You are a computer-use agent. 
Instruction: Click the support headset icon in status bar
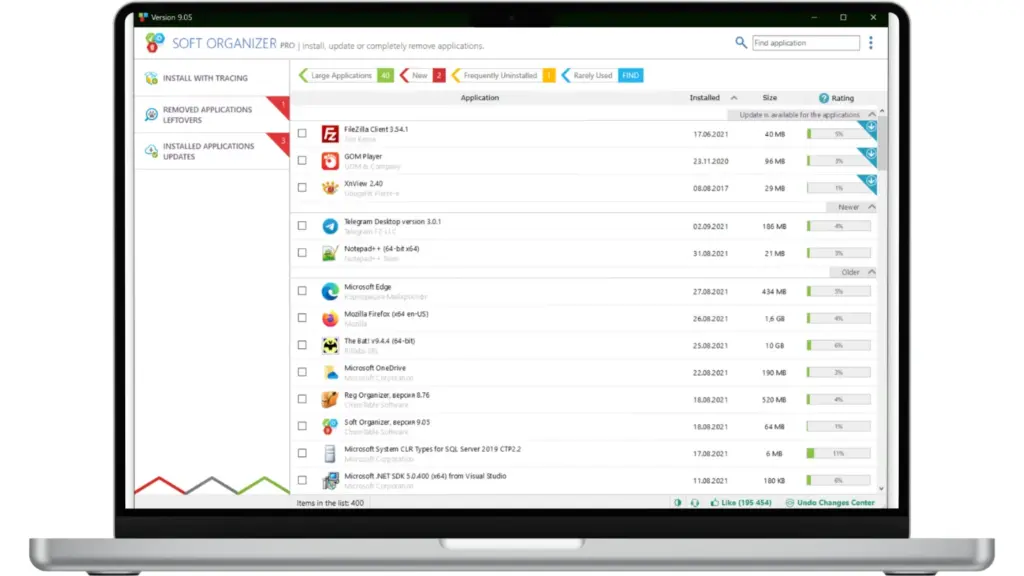click(695, 503)
